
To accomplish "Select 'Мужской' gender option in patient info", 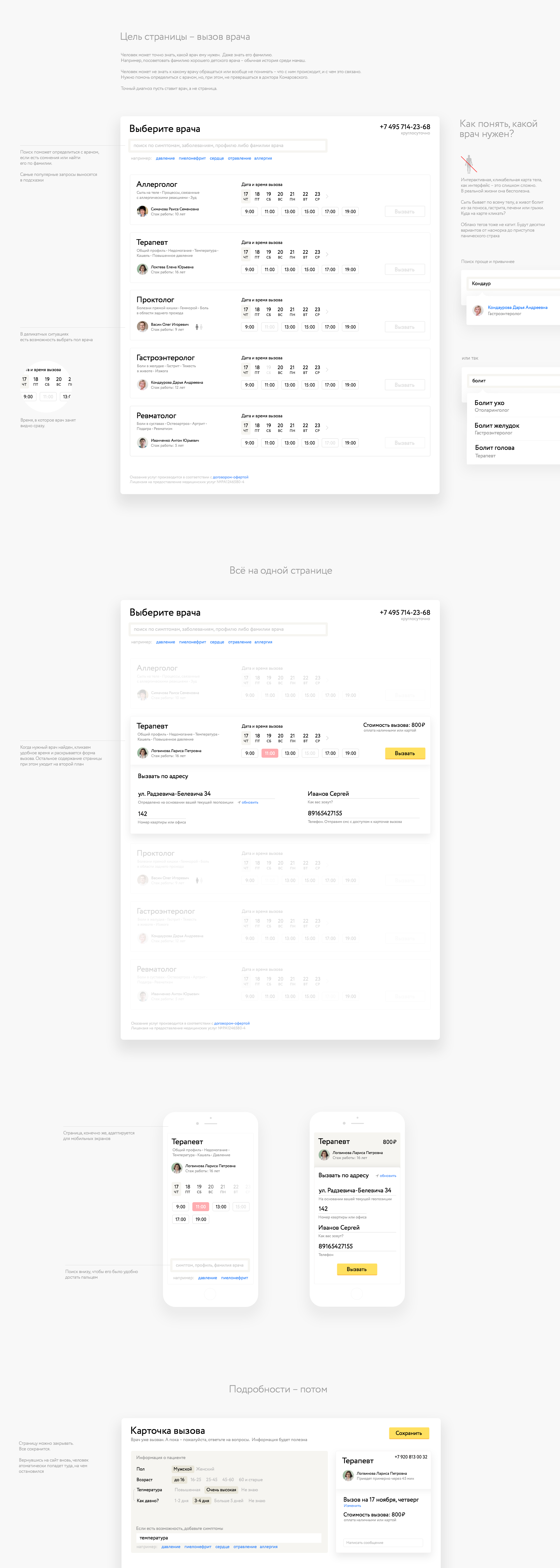I will (182, 1469).
